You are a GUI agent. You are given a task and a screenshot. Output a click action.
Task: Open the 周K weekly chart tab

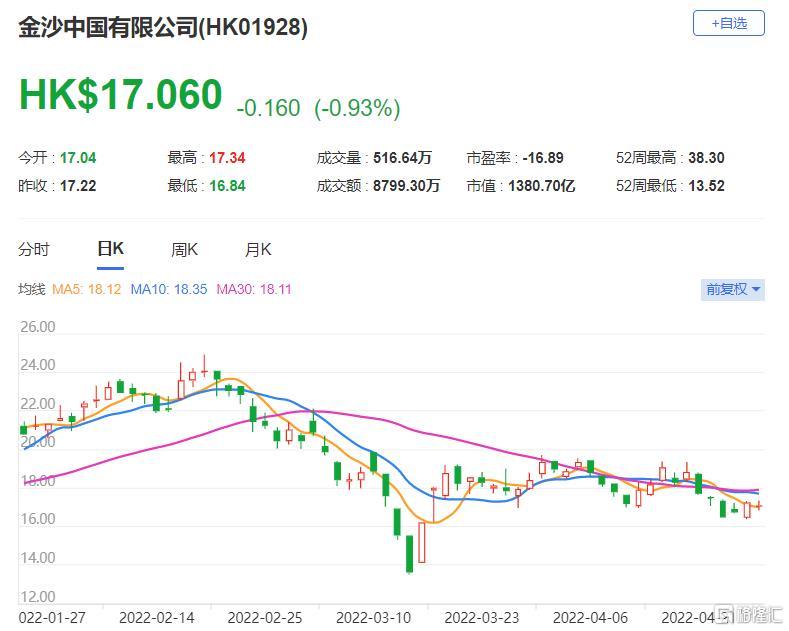point(184,250)
